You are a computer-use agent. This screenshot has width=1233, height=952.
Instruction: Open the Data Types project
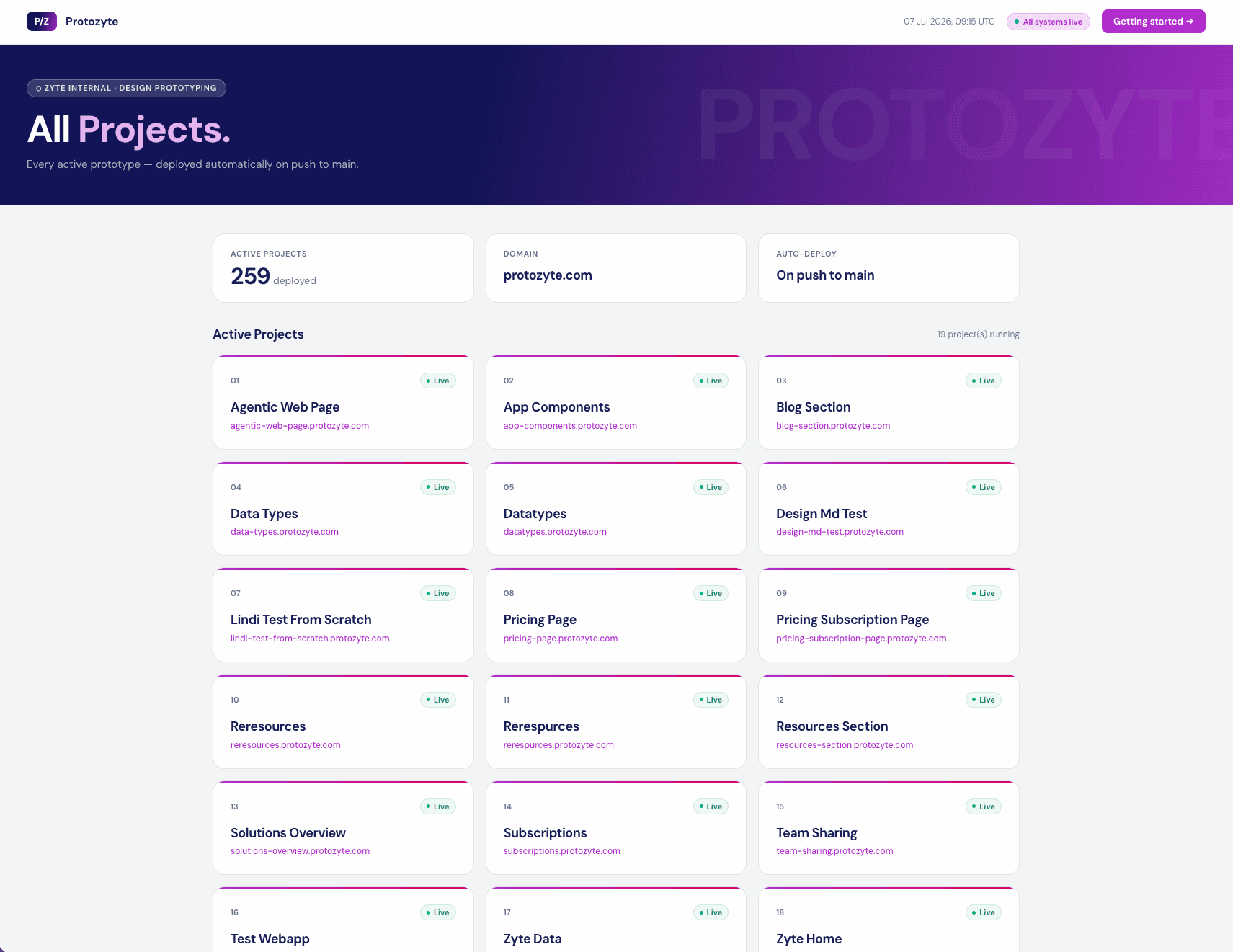[x=343, y=509]
